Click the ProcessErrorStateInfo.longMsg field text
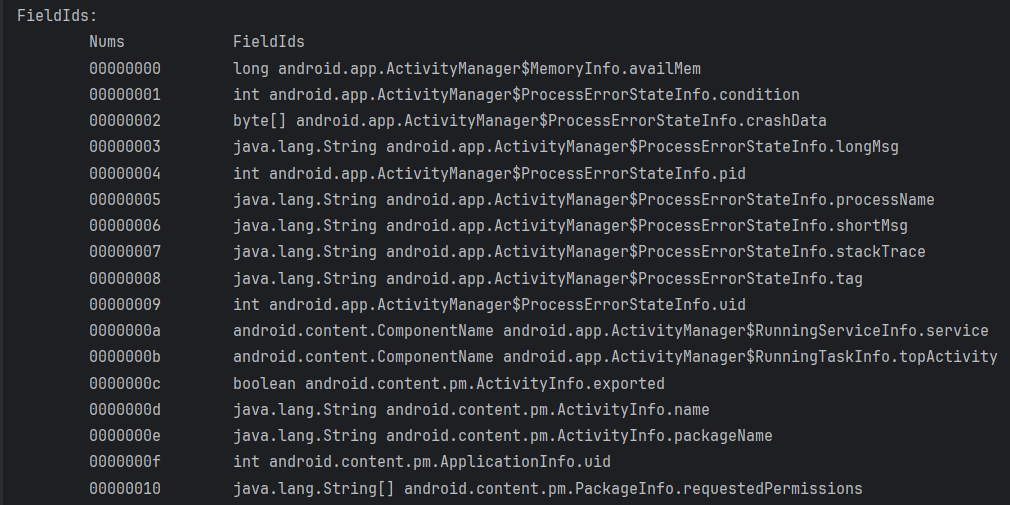 566,147
